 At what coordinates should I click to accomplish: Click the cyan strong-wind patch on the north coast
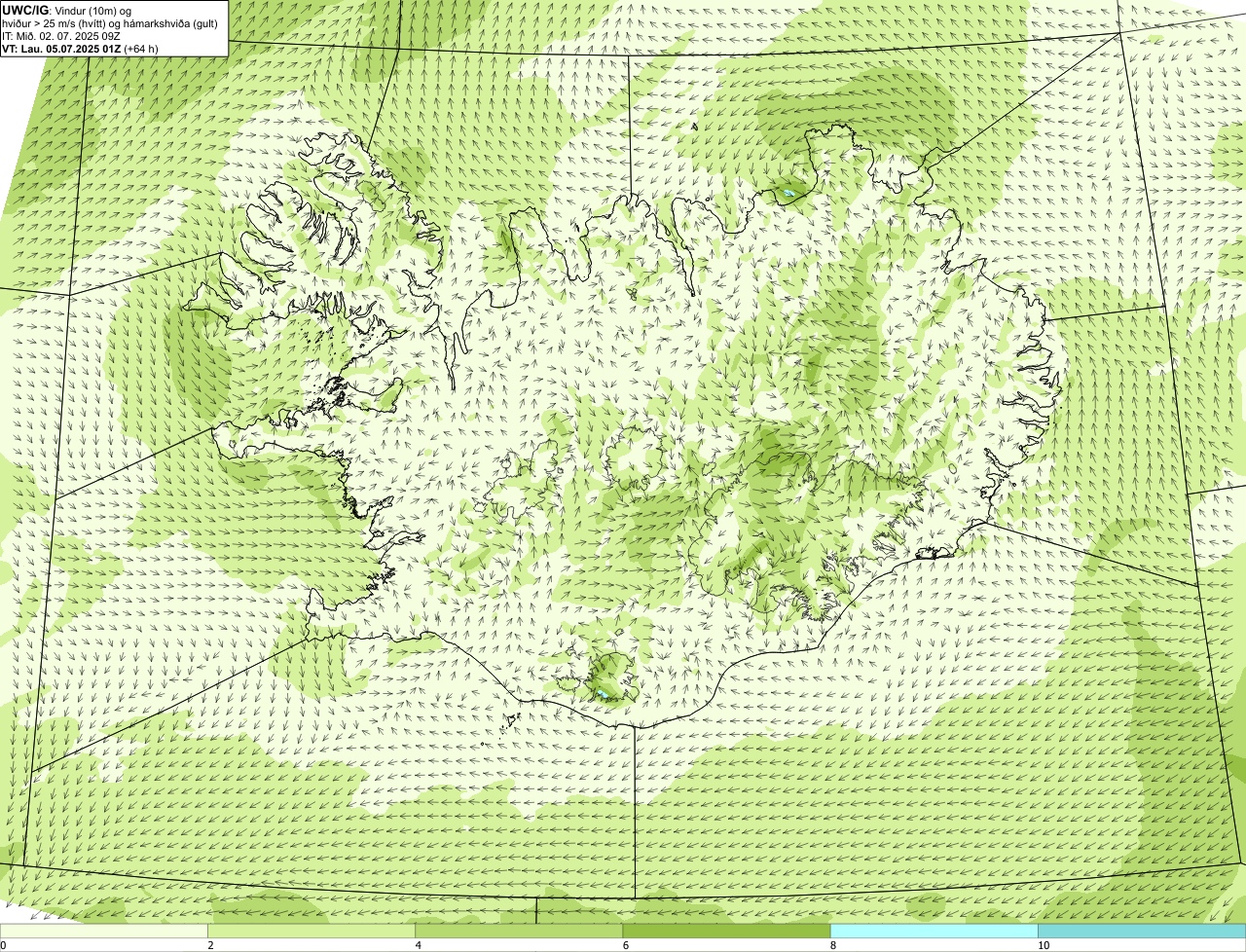(789, 195)
